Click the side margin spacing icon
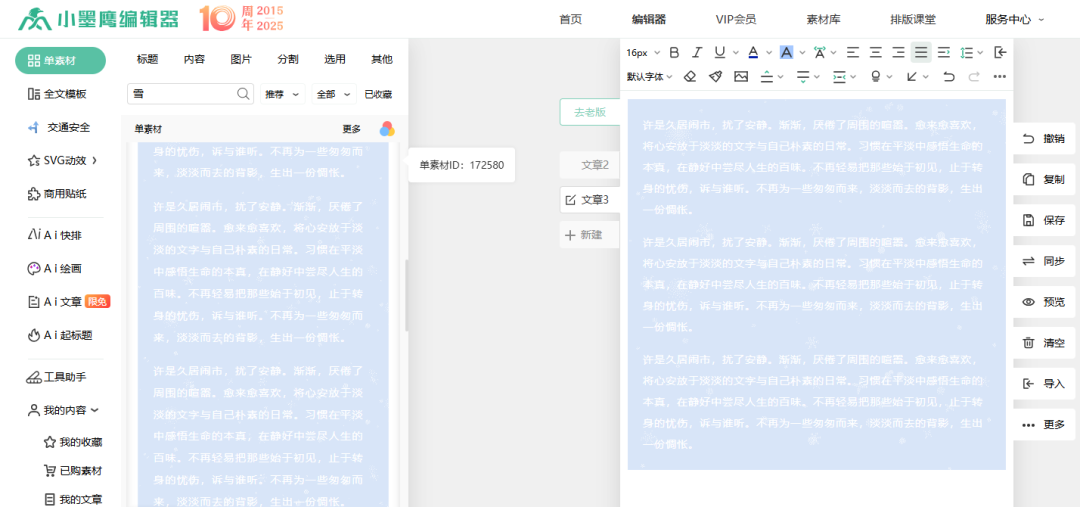The image size is (1080, 507). 839,77
